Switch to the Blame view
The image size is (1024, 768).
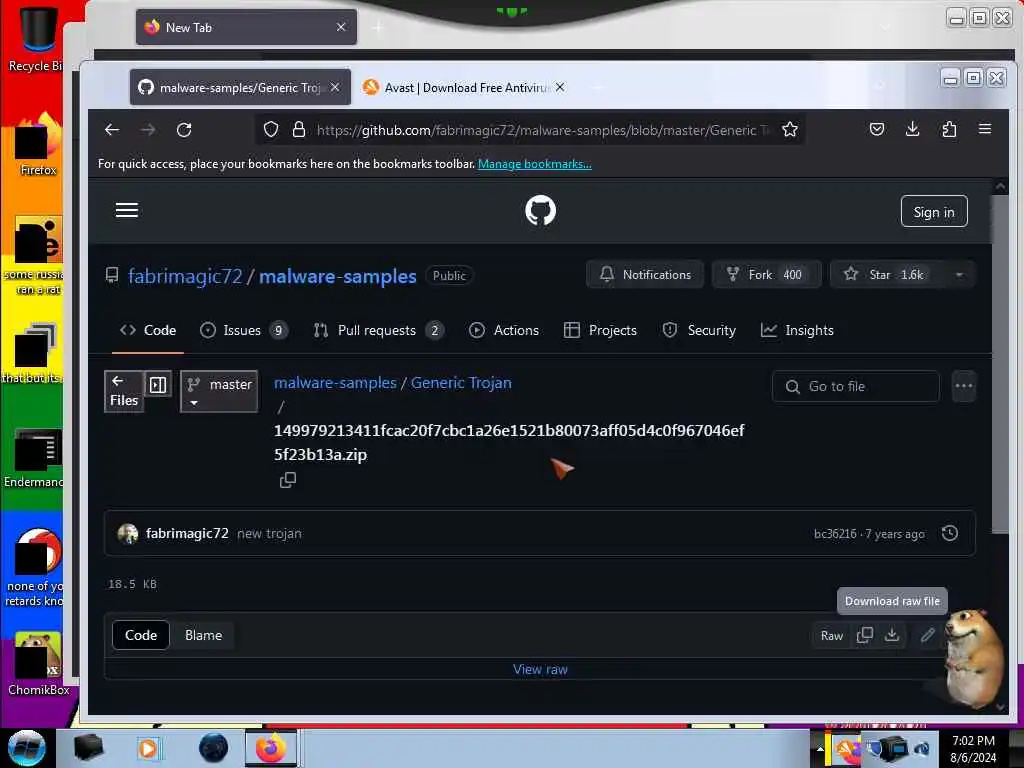203,635
